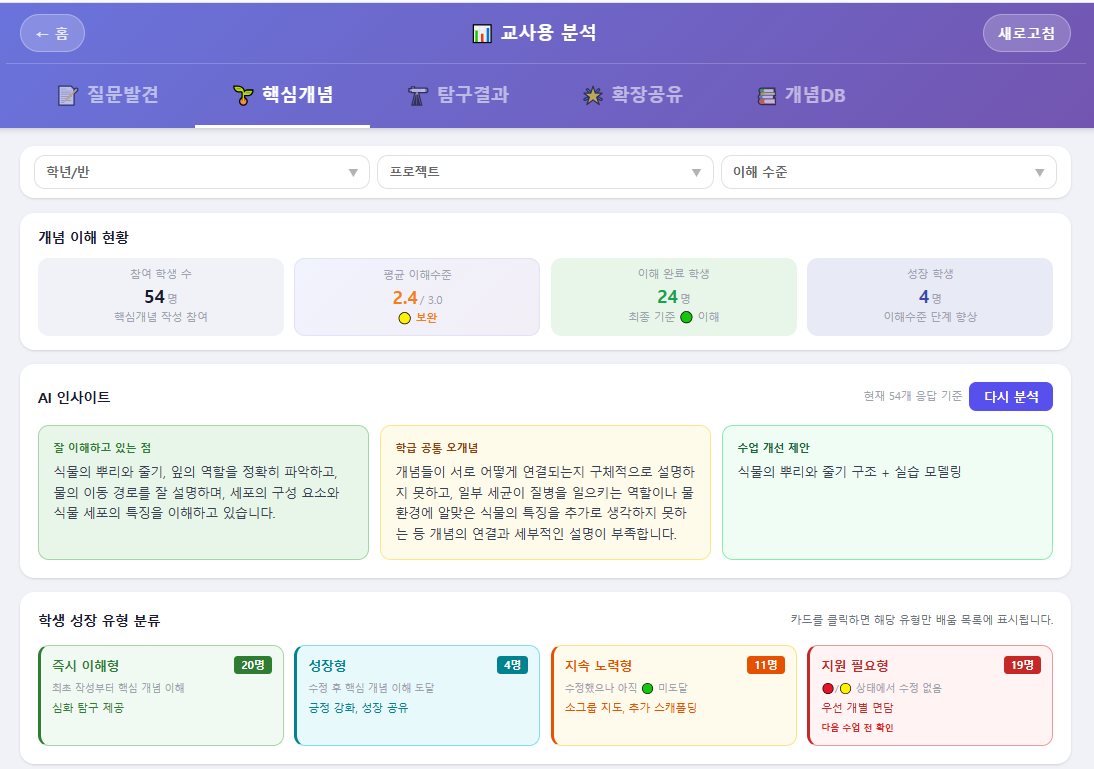
Task: Click the yellow circle next to 보완
Action: (x=405, y=318)
